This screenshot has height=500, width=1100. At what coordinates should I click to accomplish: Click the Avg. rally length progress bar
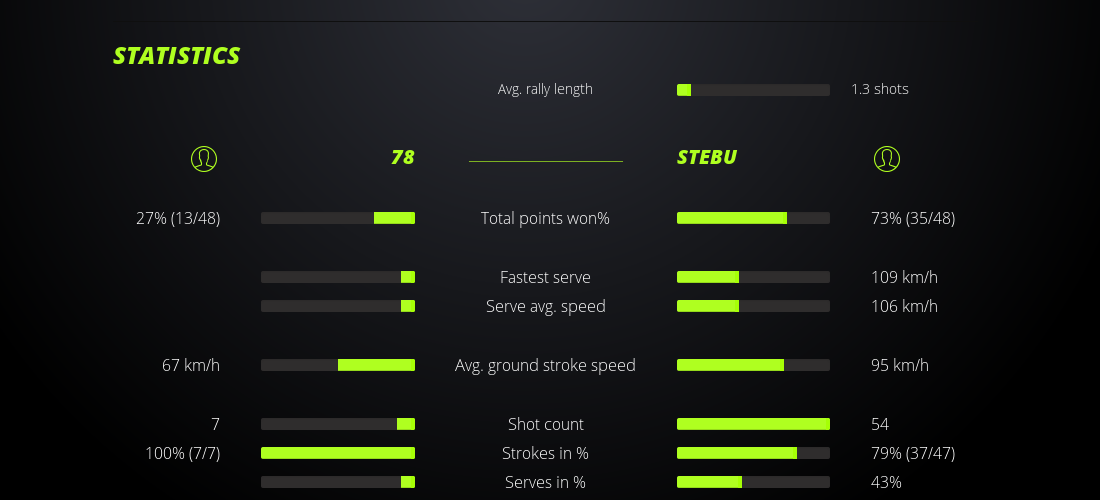pyautogui.click(x=753, y=90)
